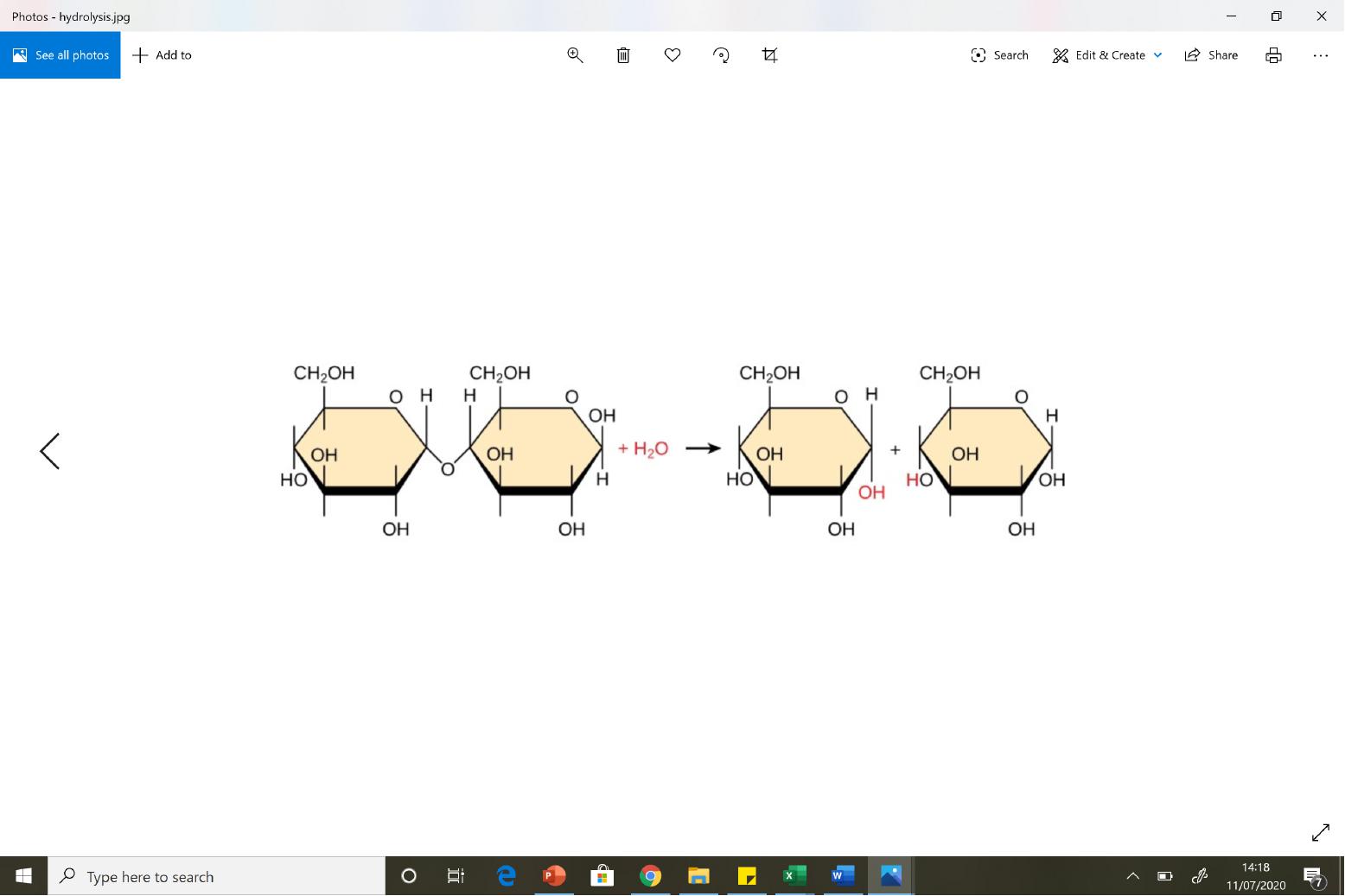
Task: Switch to Excel on the taskbar
Action: coord(794,876)
